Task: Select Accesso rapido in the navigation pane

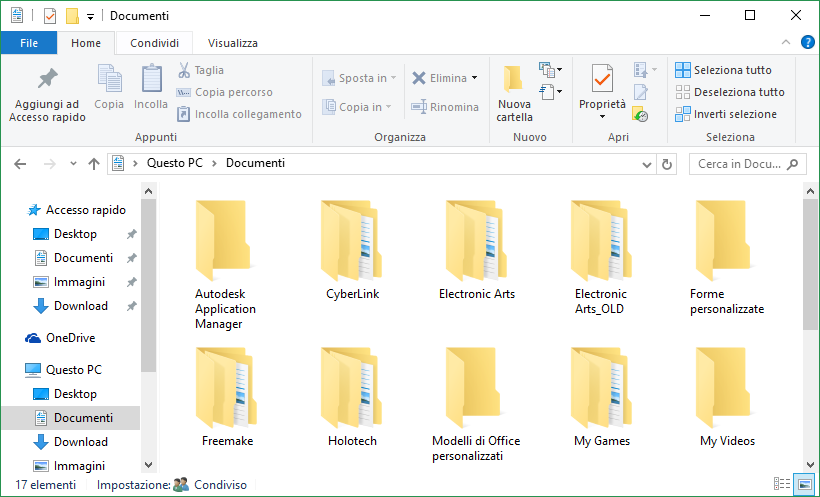Action: 76,210
